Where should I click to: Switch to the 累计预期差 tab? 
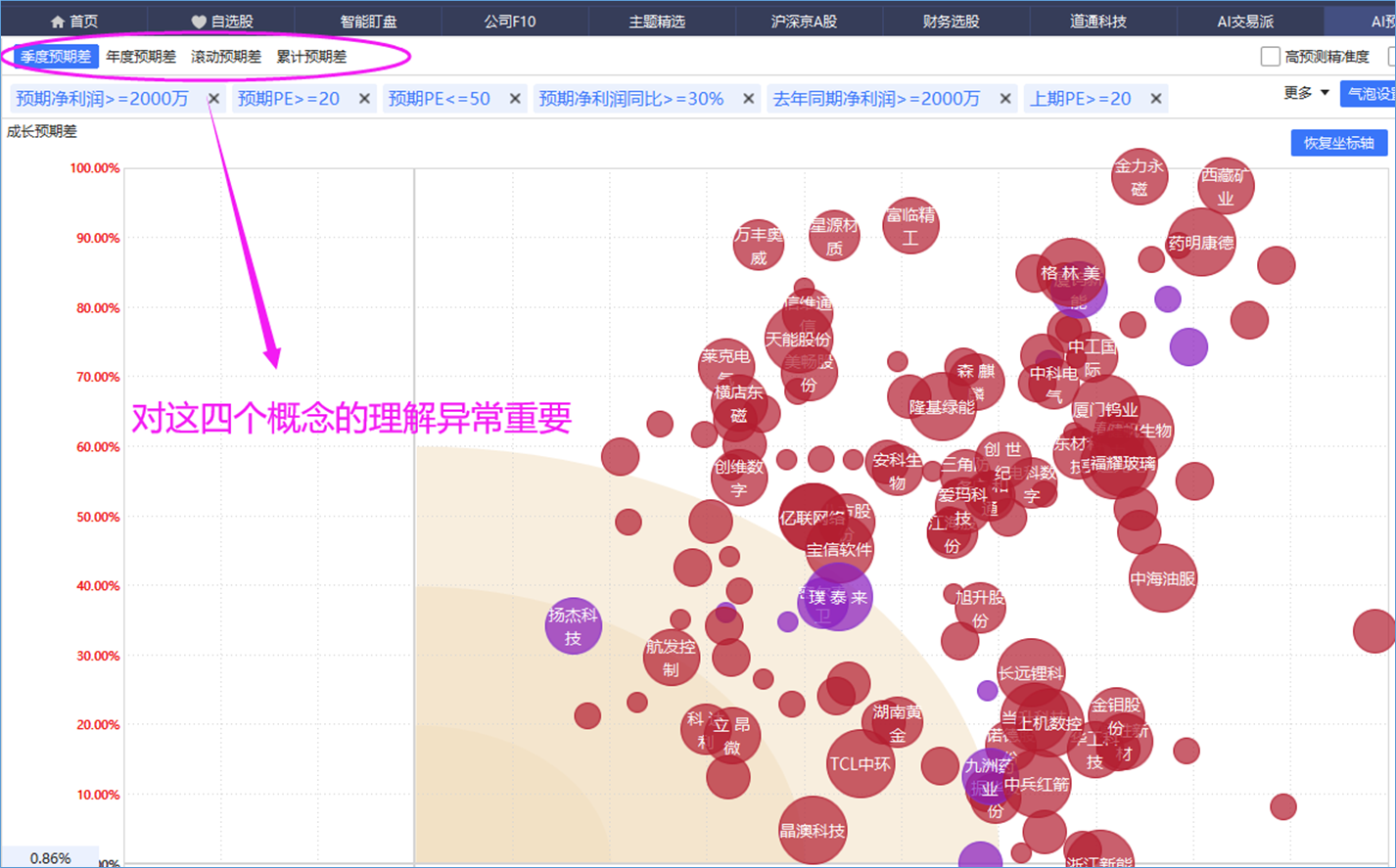click(311, 57)
